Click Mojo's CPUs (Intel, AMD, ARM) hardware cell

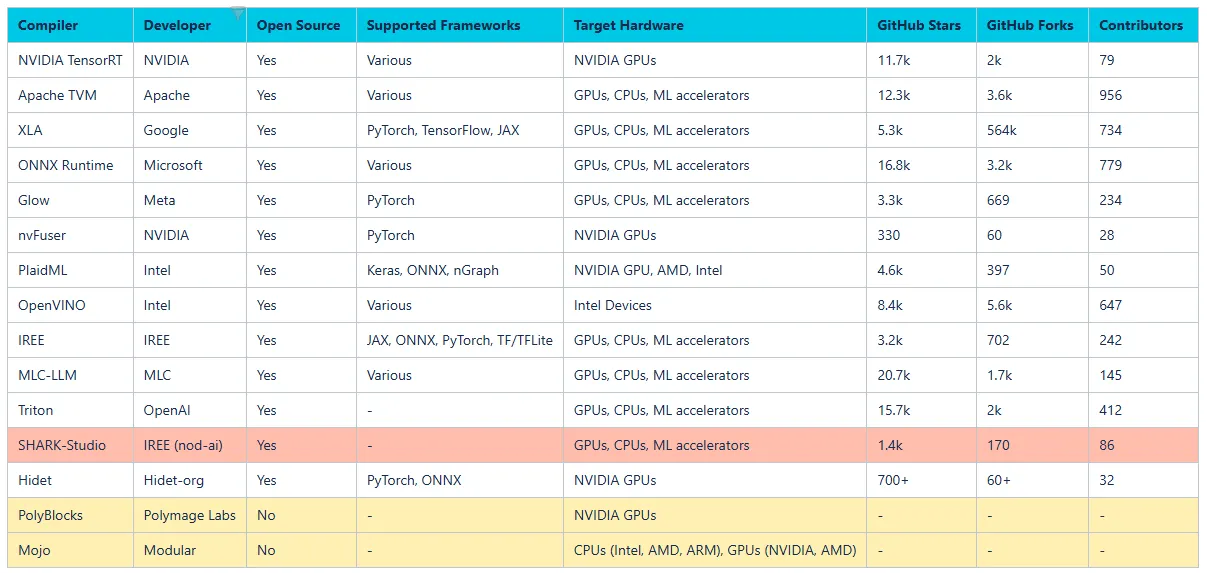tap(715, 550)
